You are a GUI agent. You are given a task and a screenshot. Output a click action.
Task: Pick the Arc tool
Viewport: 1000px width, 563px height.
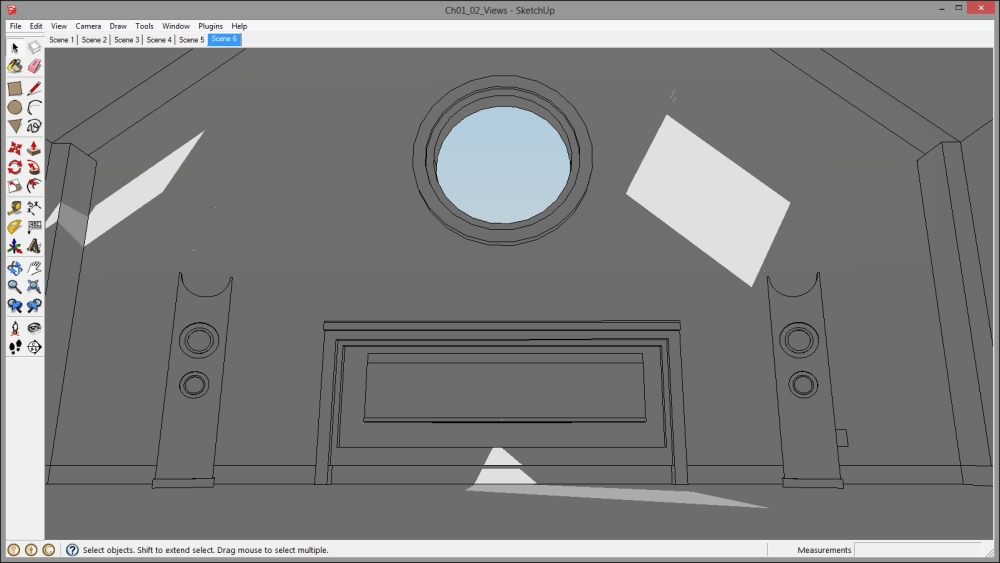34,107
